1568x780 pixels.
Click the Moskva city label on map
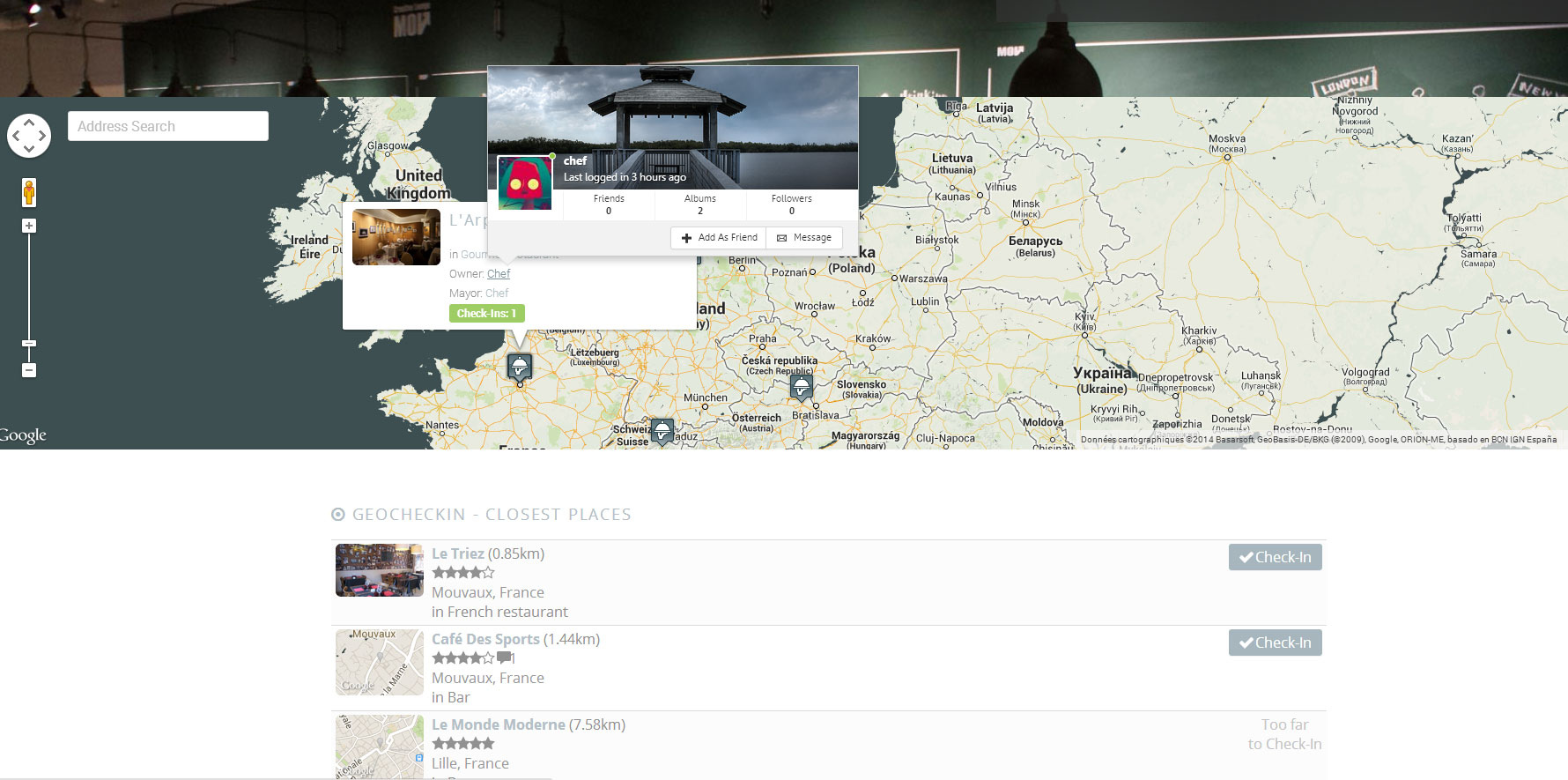point(1227,143)
